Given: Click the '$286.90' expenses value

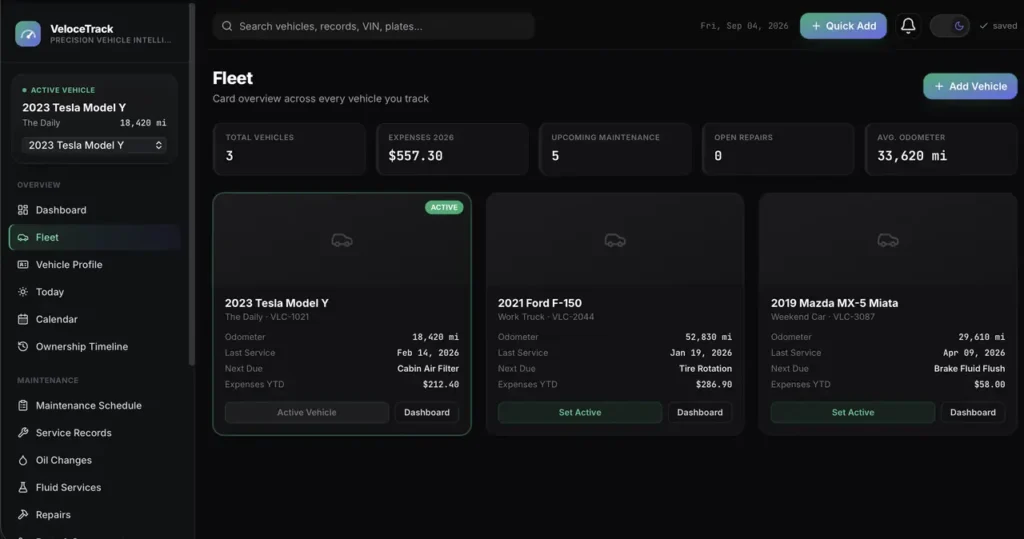Looking at the screenshot, I should coord(714,384).
